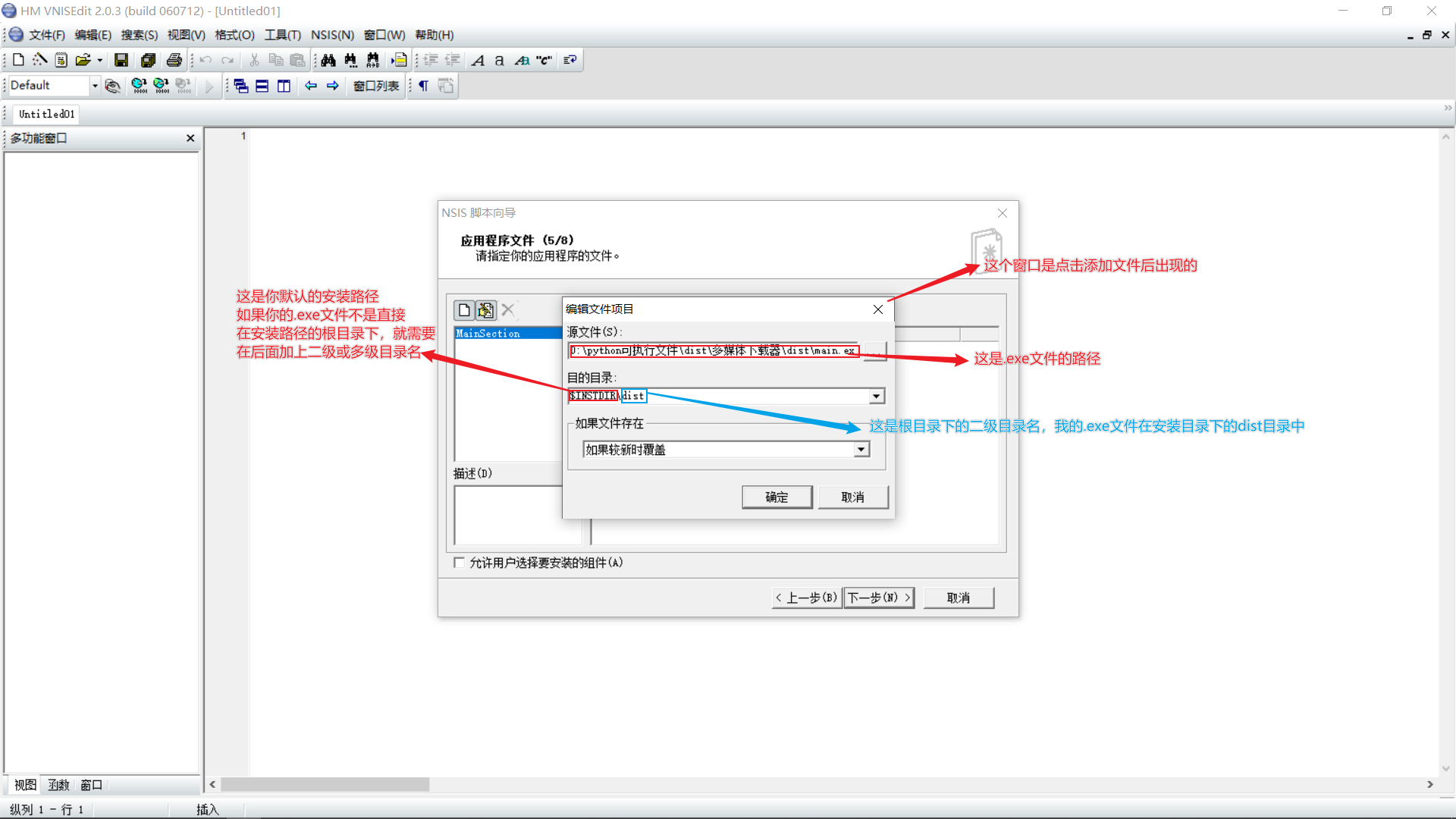Switch to the 视图 bottom tab
This screenshot has height=819, width=1456.
pyautogui.click(x=25, y=785)
